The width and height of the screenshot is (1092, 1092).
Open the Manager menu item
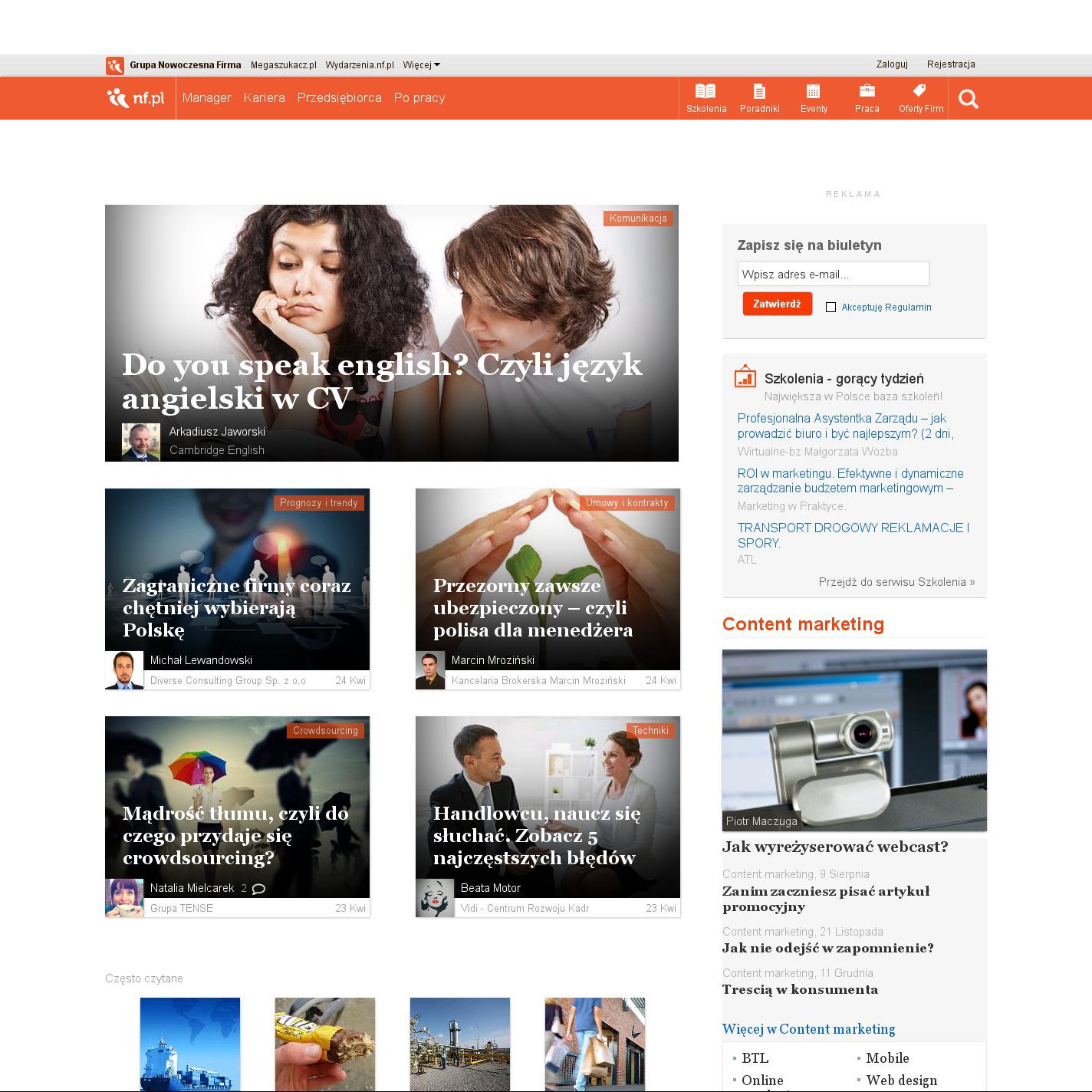click(x=206, y=98)
